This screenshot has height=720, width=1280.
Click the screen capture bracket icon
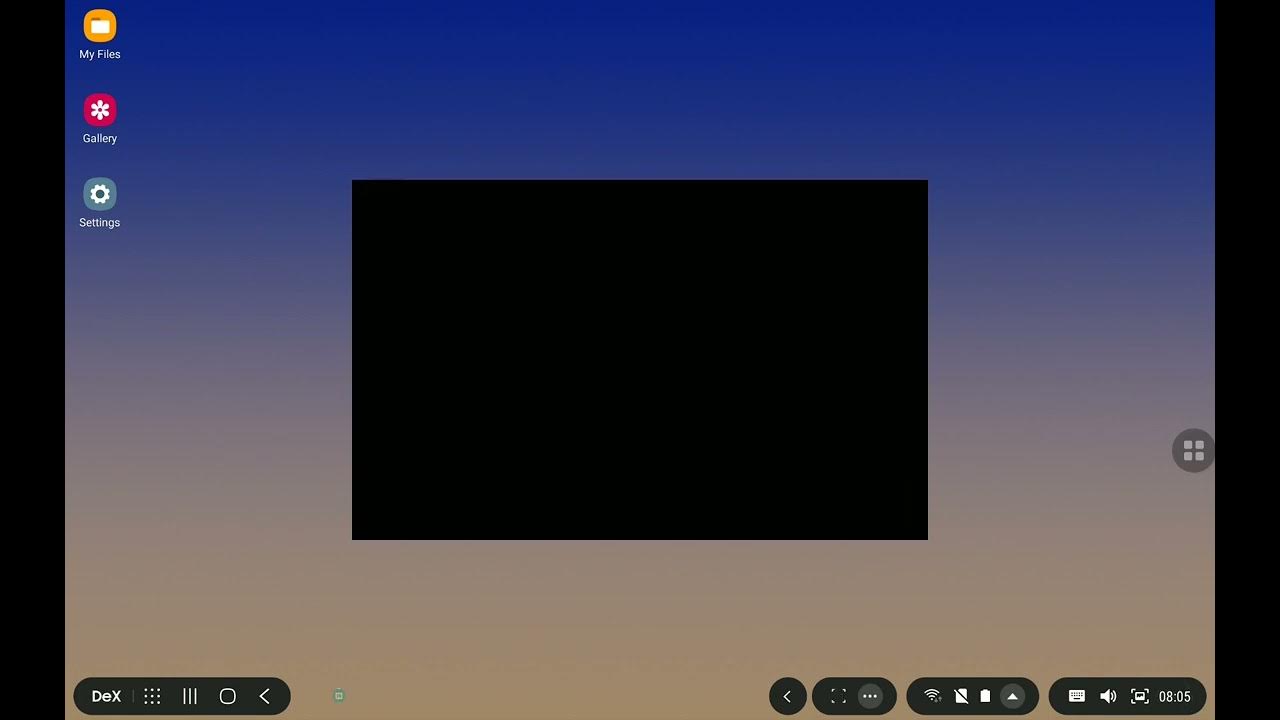[x=838, y=696]
